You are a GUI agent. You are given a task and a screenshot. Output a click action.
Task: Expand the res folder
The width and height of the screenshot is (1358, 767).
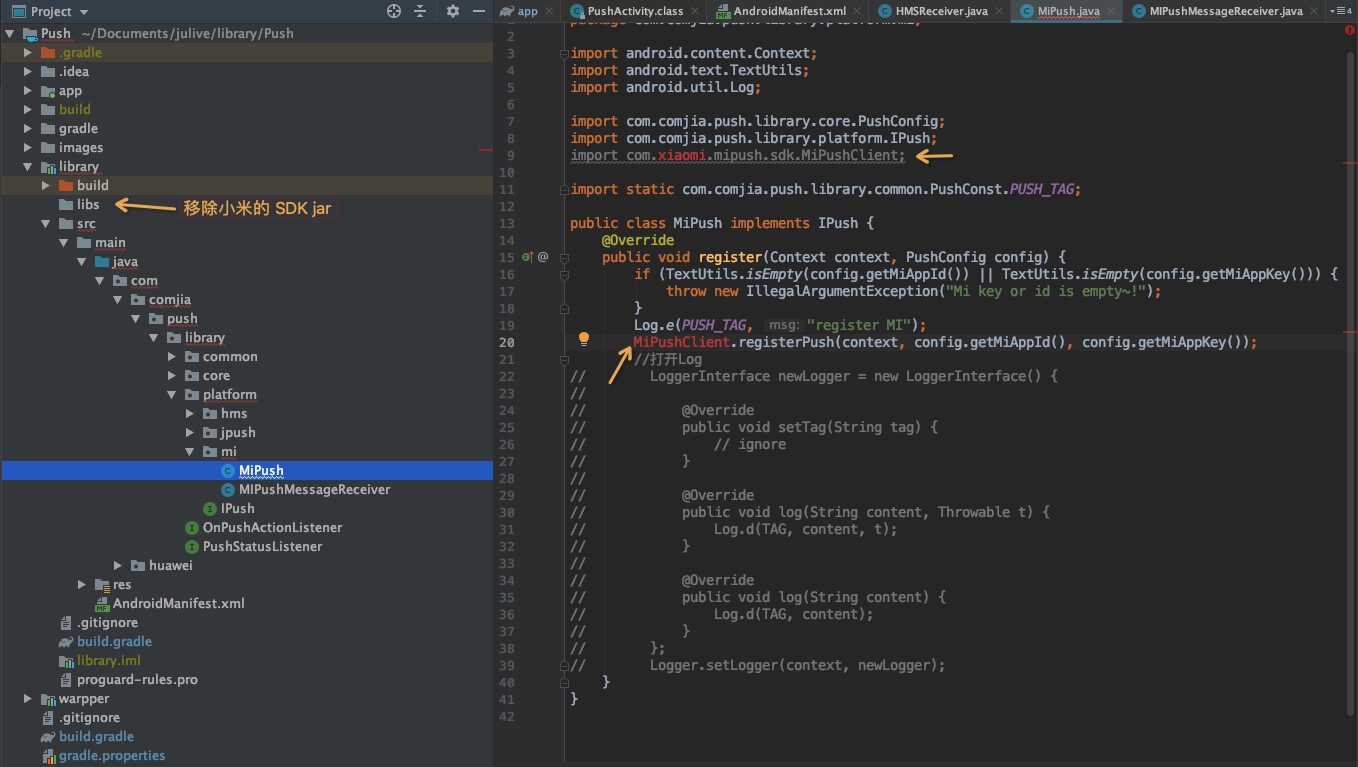pos(83,584)
